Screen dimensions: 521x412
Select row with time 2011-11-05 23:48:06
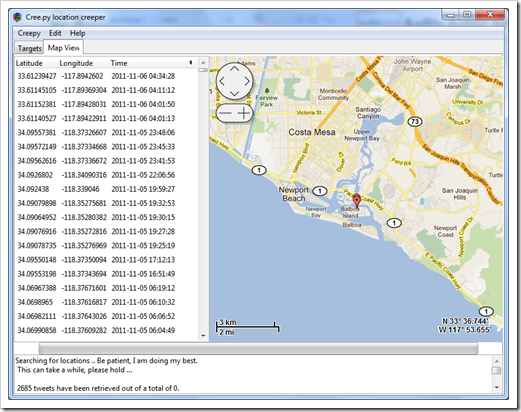[x=106, y=133]
